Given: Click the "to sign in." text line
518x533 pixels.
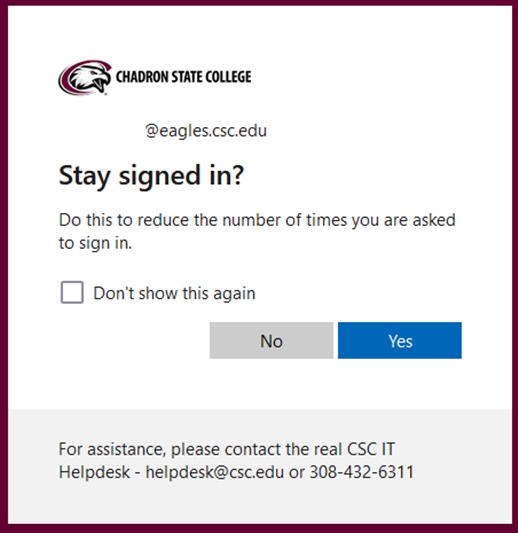Looking at the screenshot, I should click(95, 243).
